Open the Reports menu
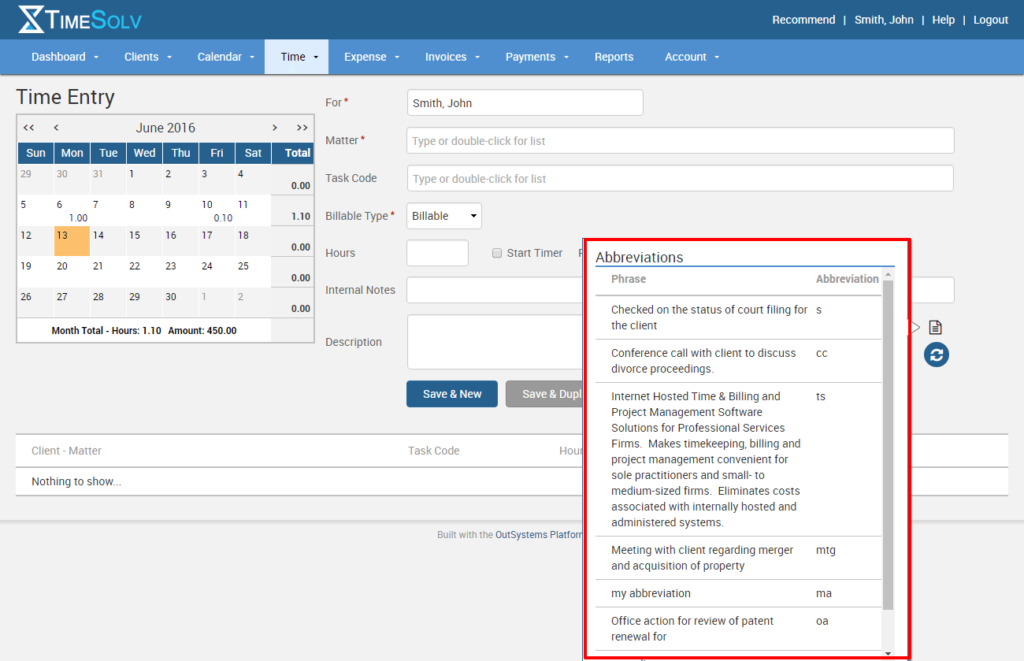Viewport: 1024px width, 661px height. coord(613,57)
